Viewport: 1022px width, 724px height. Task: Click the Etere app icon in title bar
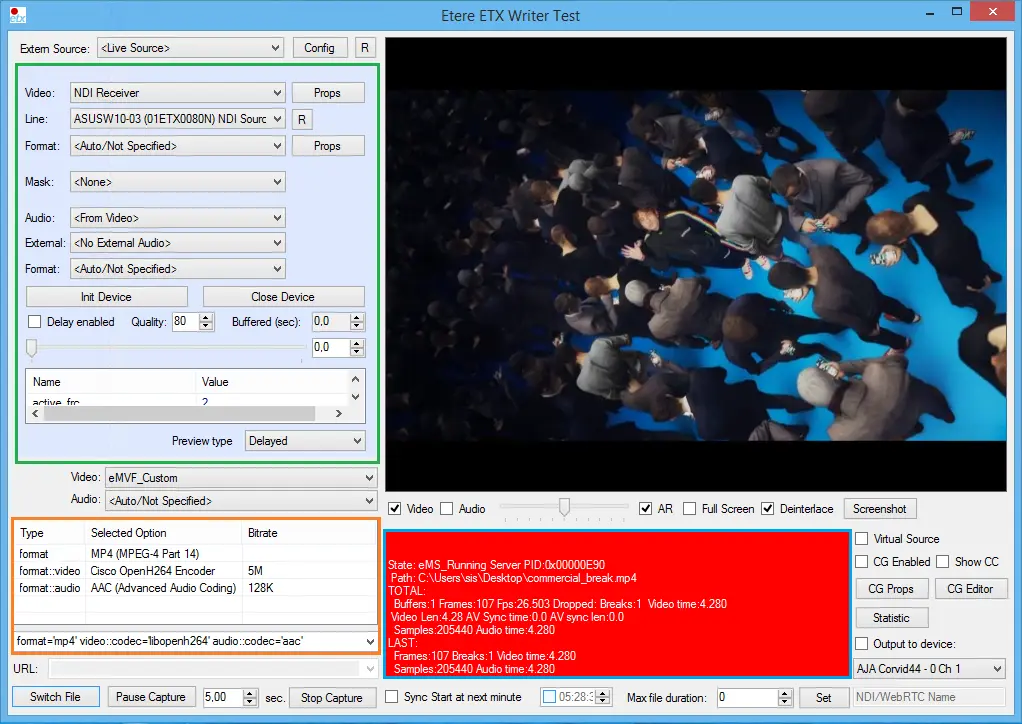[x=17, y=15]
